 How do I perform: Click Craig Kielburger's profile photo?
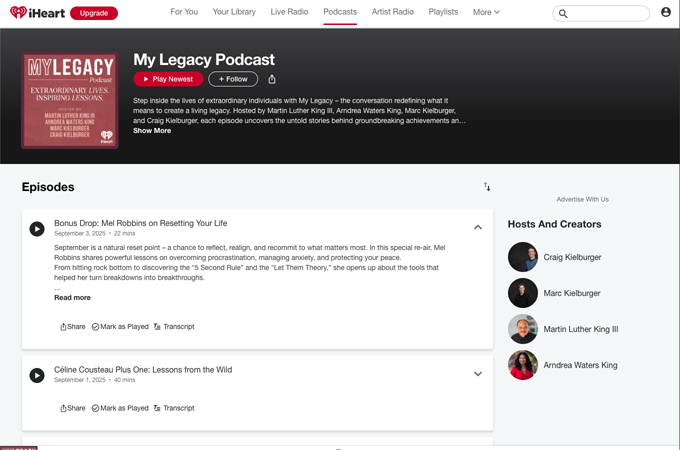523,257
